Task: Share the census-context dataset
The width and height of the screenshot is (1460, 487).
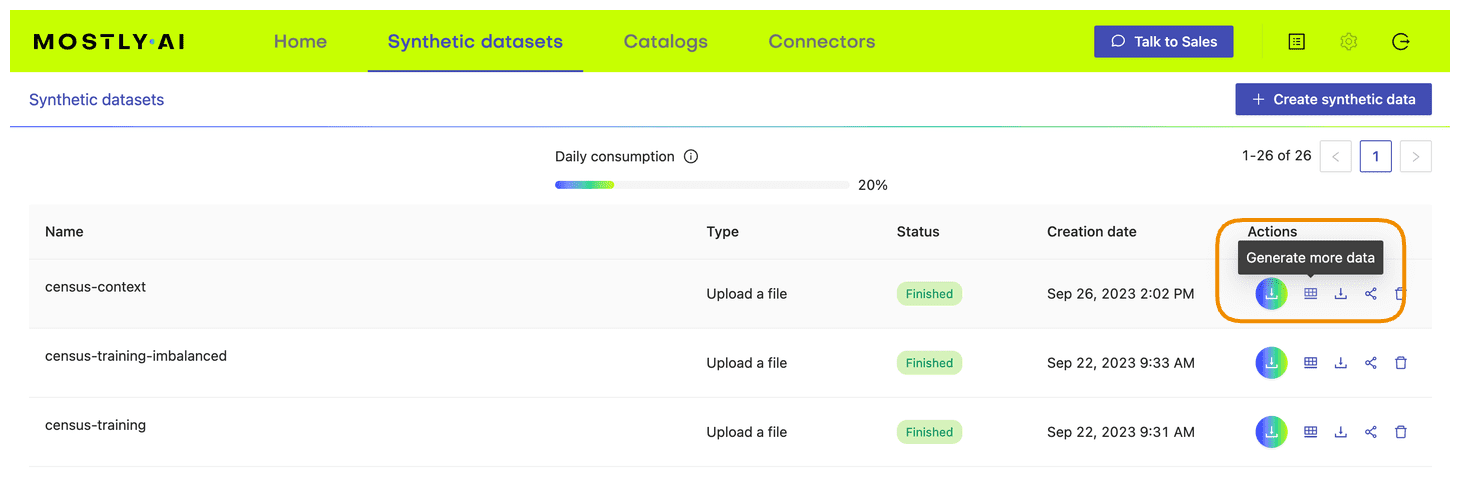Action: [1371, 294]
